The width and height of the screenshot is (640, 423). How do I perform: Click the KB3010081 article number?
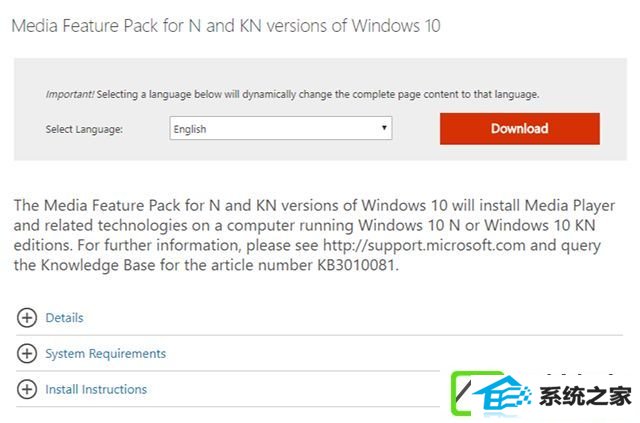coord(356,265)
